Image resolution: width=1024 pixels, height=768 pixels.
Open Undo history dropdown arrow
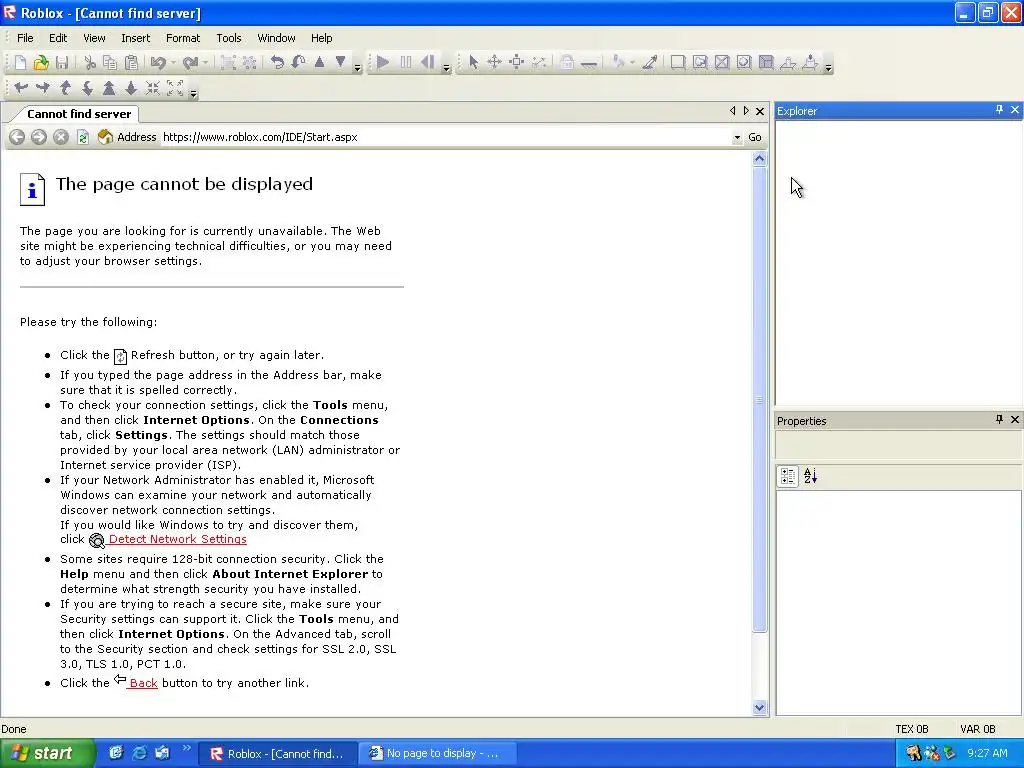coord(173,63)
